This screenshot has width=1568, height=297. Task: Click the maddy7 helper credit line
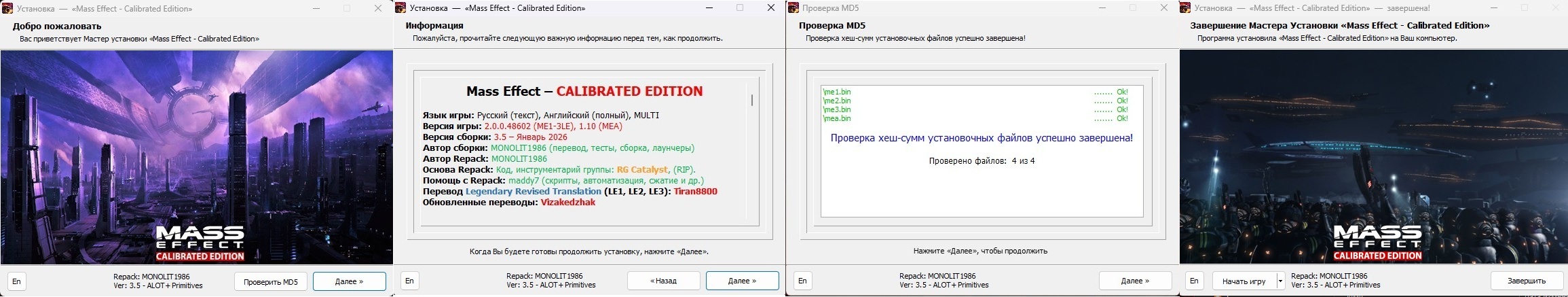pyautogui.click(x=563, y=181)
